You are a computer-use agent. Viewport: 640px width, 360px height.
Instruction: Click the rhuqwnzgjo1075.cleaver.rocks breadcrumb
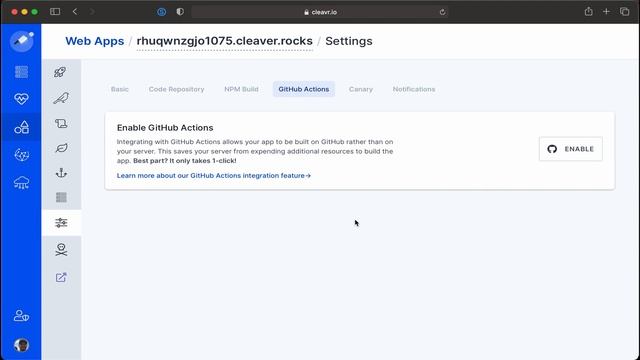click(224, 41)
